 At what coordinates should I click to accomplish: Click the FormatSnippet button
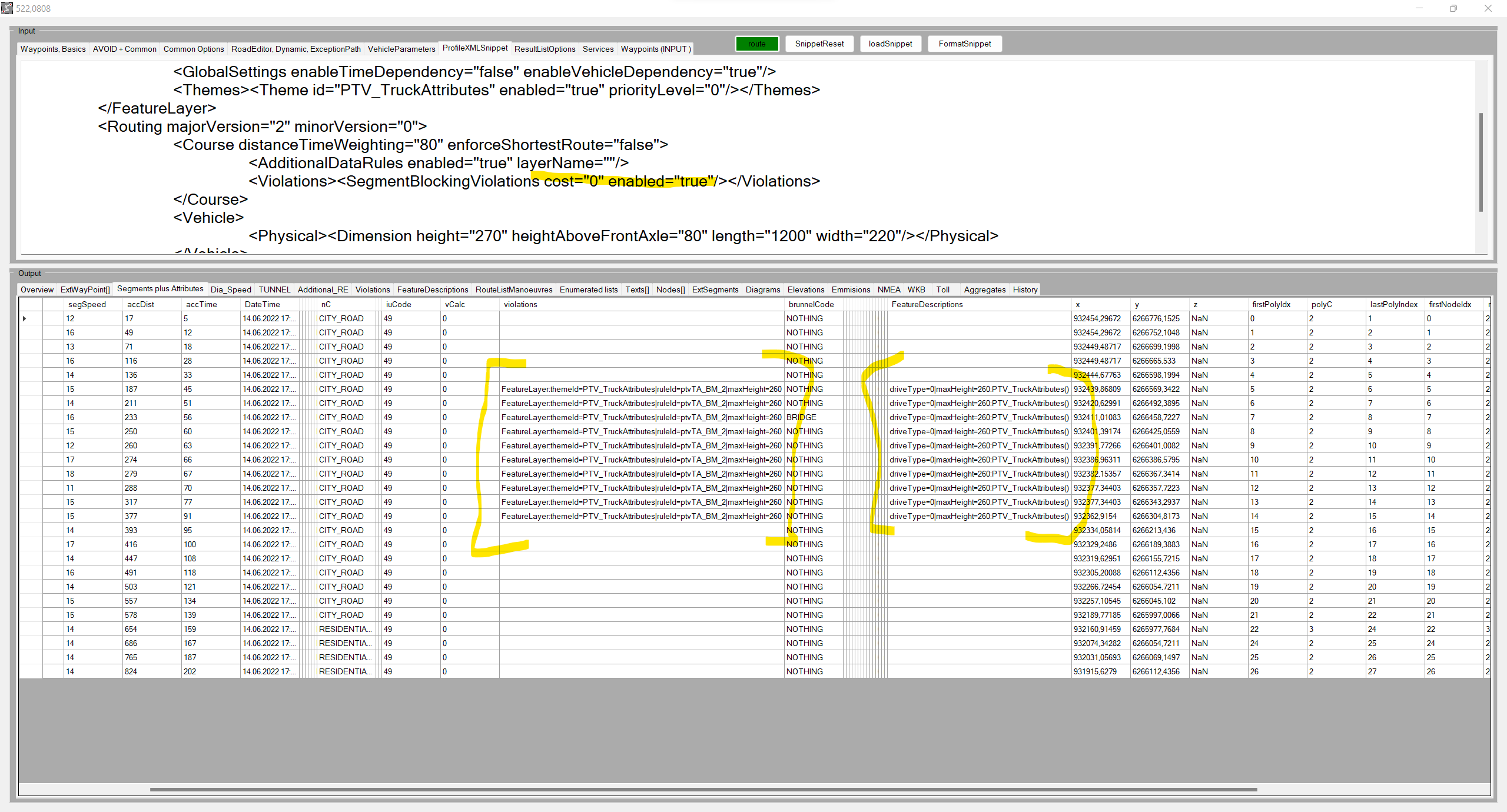tap(964, 44)
